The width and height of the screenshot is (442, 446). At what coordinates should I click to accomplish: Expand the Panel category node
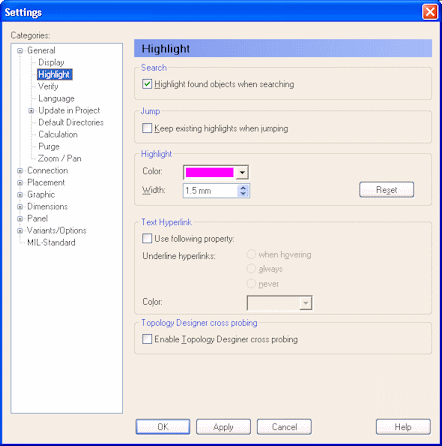coord(20,219)
